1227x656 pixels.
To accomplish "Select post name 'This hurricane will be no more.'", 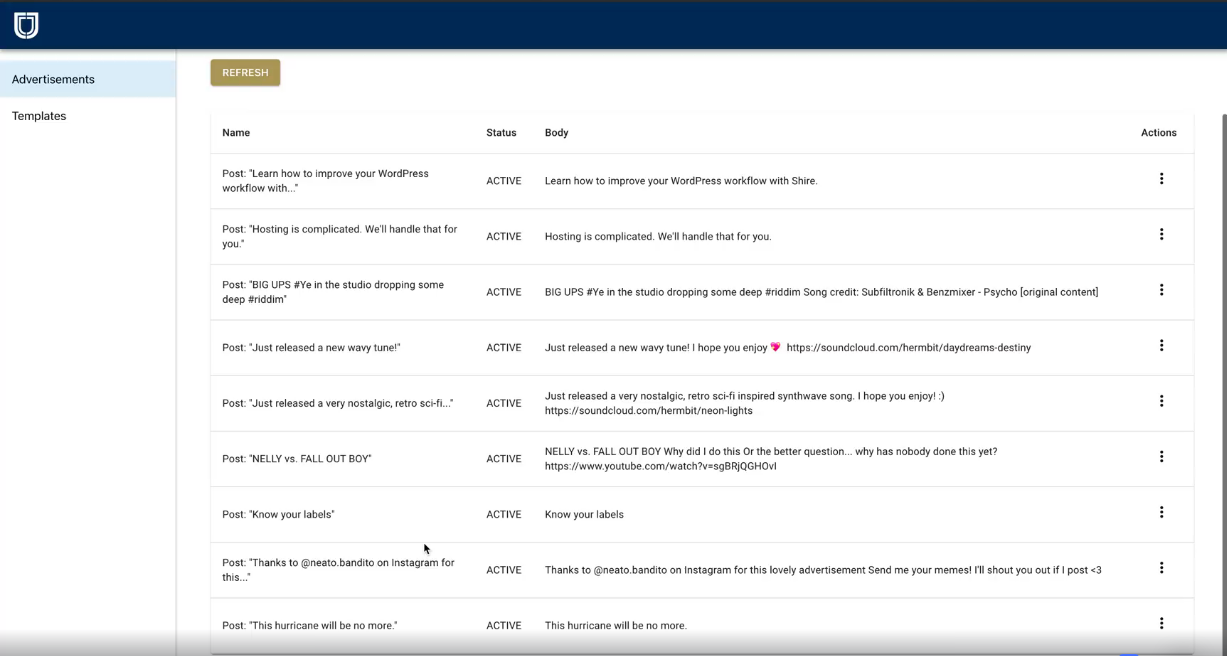I will 310,626.
